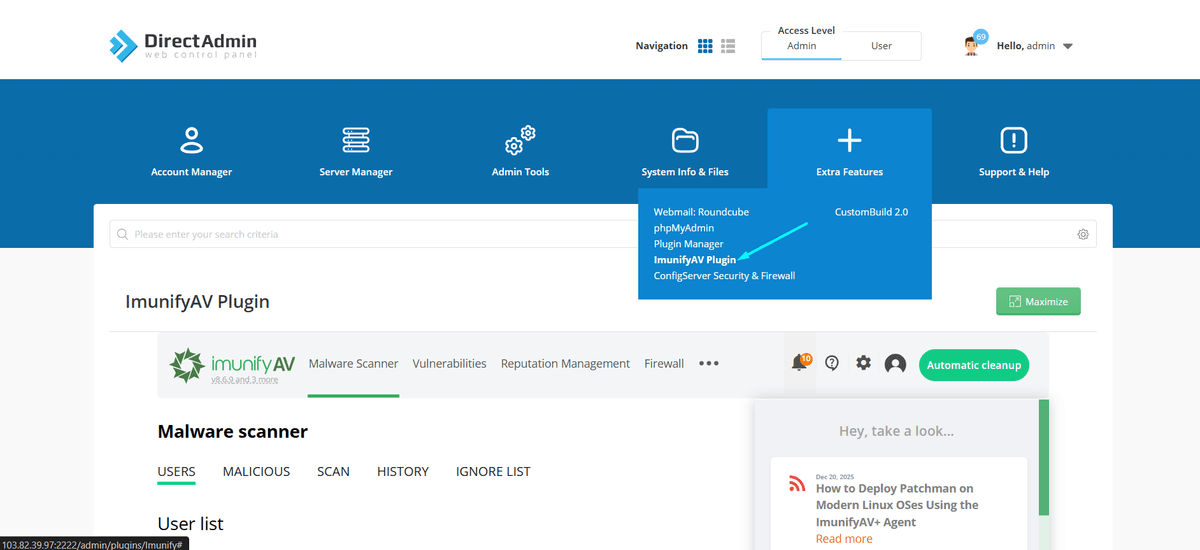The image size is (1200, 550).
Task: Open Imunify settings gear icon
Action: [863, 364]
